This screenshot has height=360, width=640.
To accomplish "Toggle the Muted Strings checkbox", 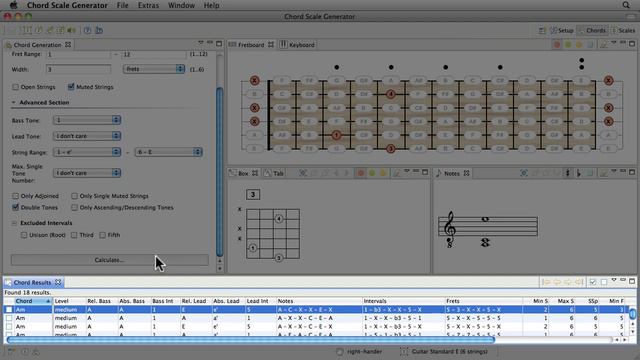I will tap(71, 87).
